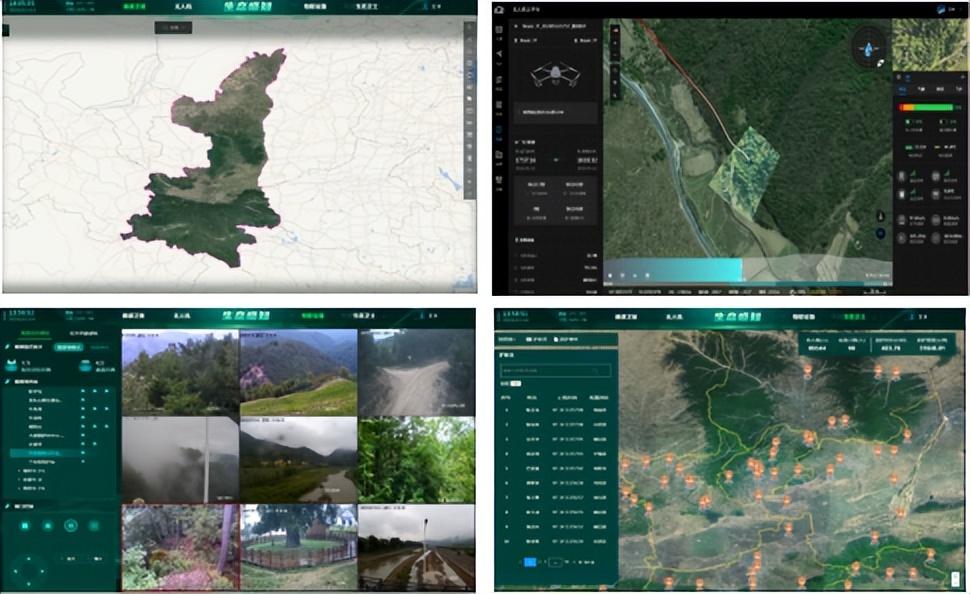Click the zoom control at marker map's lower right
The height and width of the screenshot is (594, 970).
[x=955, y=580]
